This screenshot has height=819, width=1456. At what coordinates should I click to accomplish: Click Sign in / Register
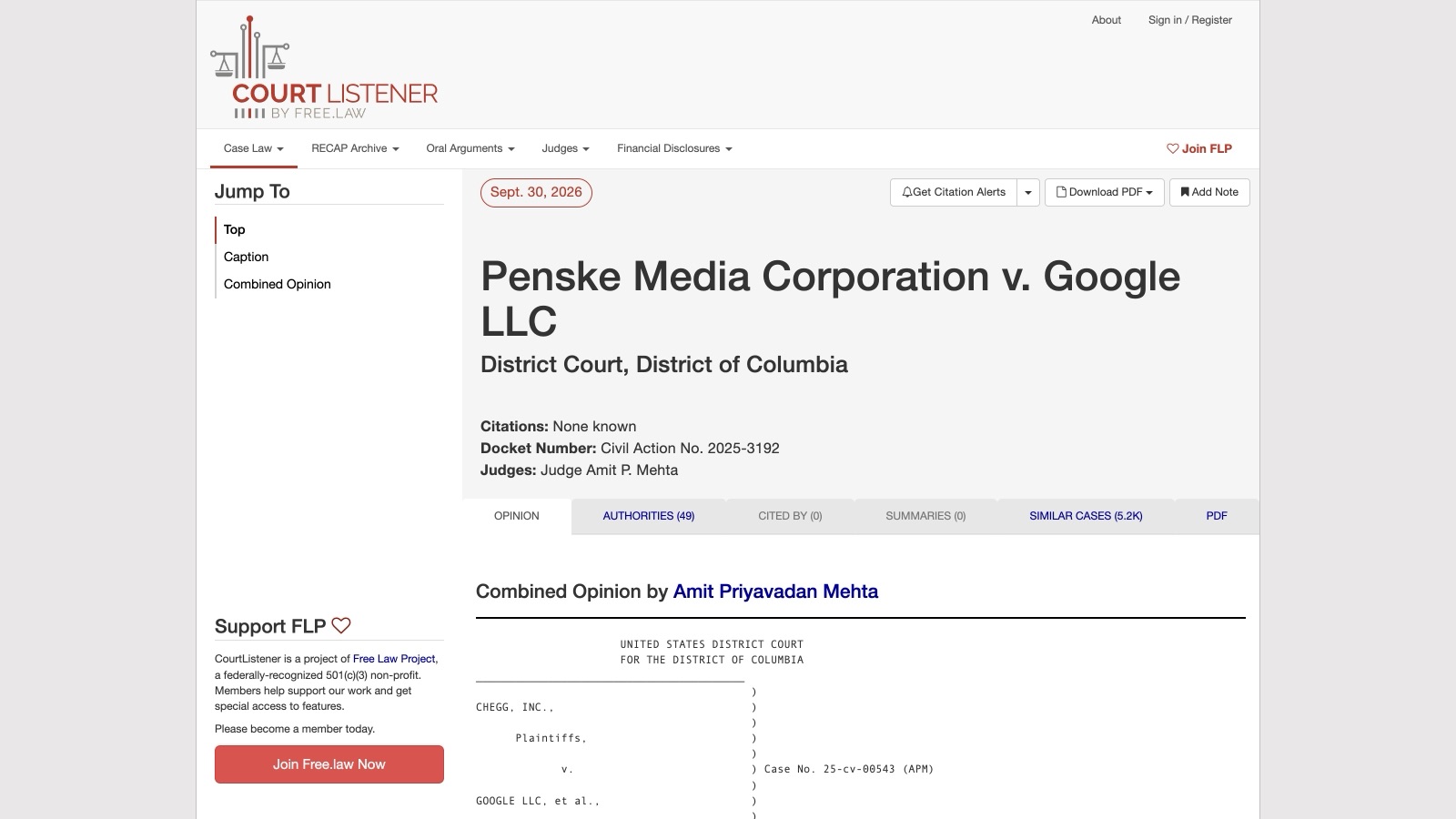pos(1190,20)
